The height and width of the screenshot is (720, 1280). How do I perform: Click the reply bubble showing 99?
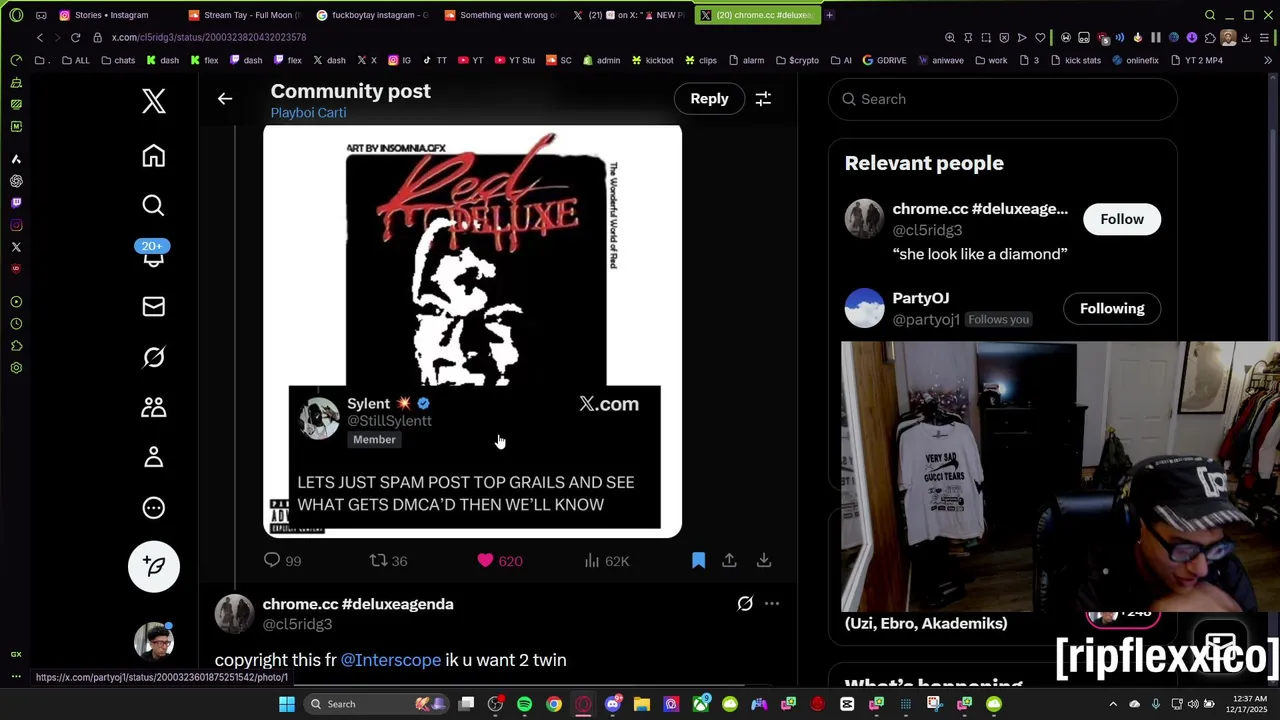tap(282, 561)
